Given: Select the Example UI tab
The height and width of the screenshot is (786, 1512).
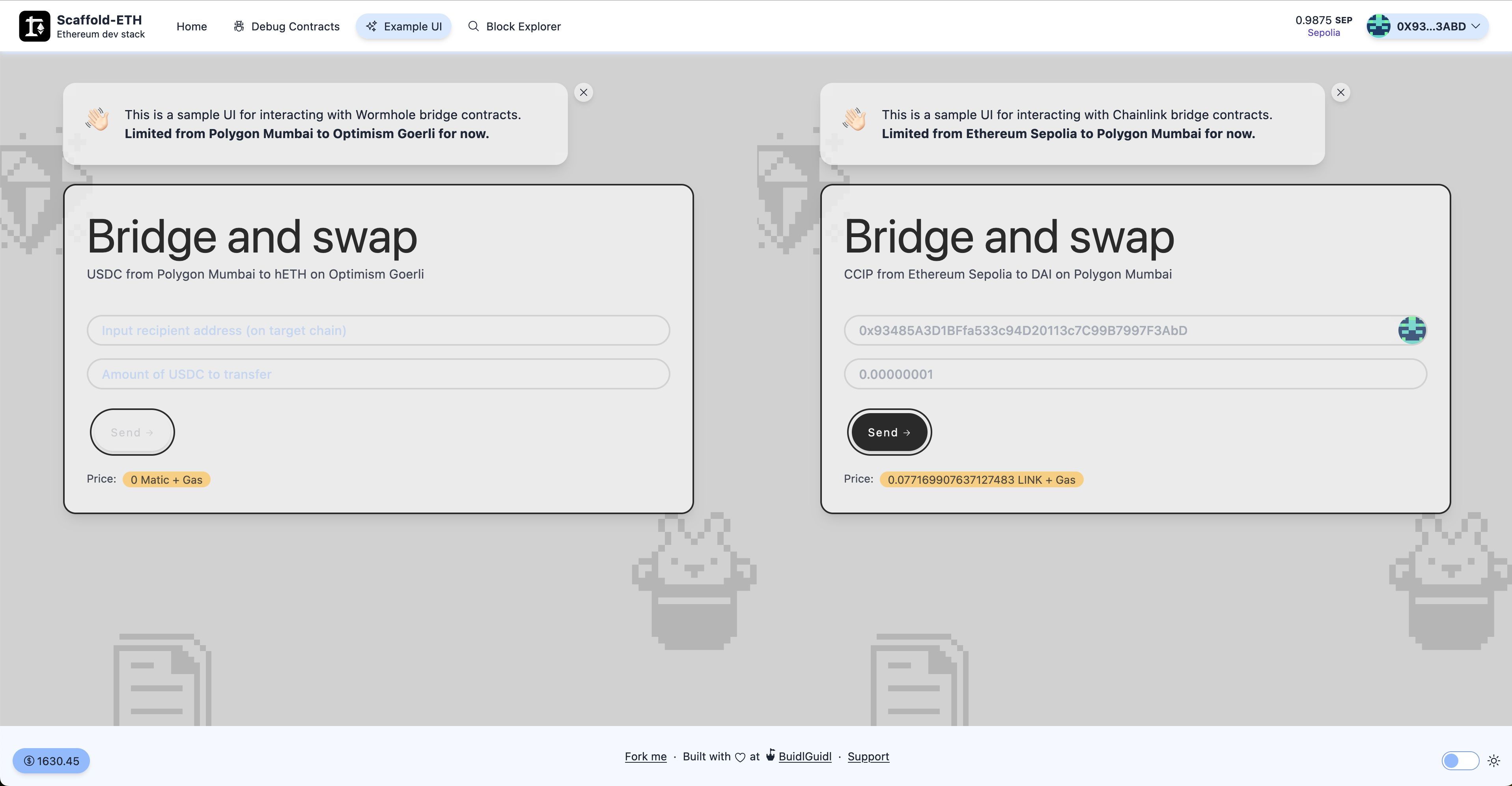Looking at the screenshot, I should (403, 26).
